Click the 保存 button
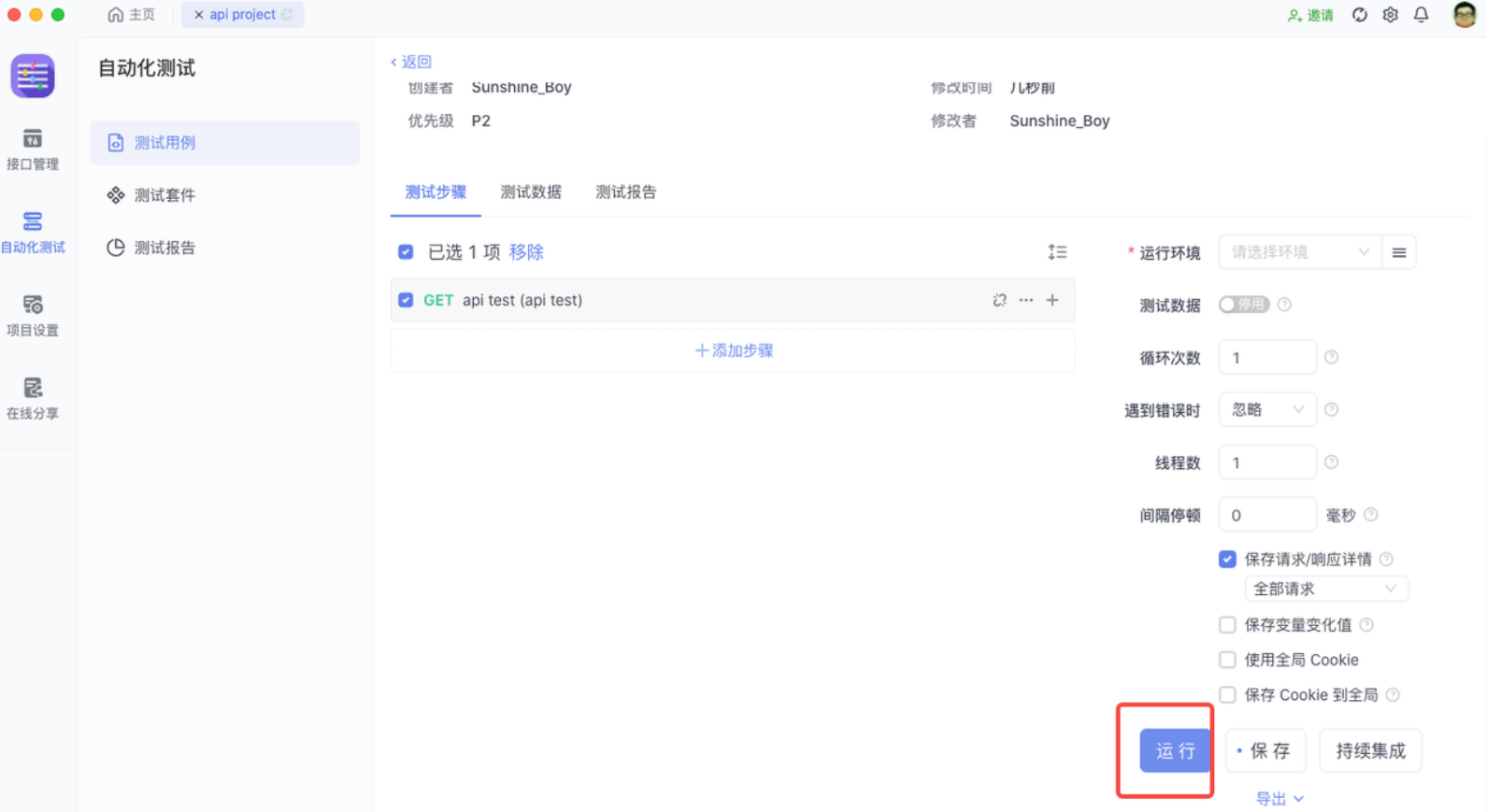 pyautogui.click(x=1265, y=750)
